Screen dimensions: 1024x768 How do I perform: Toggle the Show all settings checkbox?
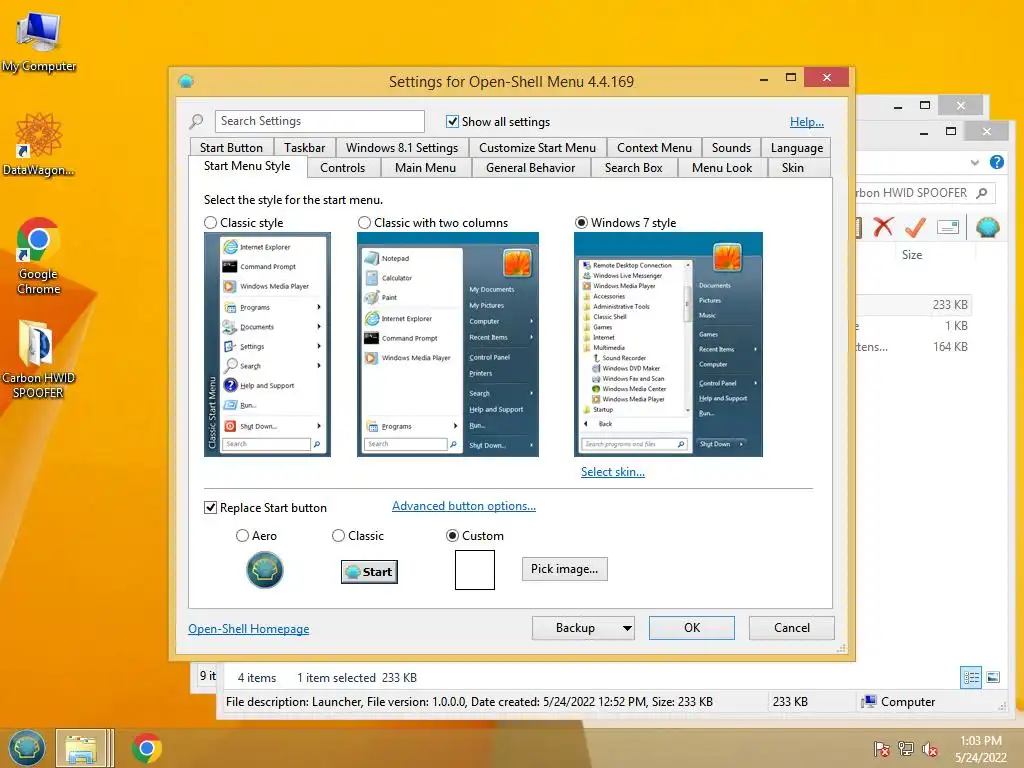452,121
